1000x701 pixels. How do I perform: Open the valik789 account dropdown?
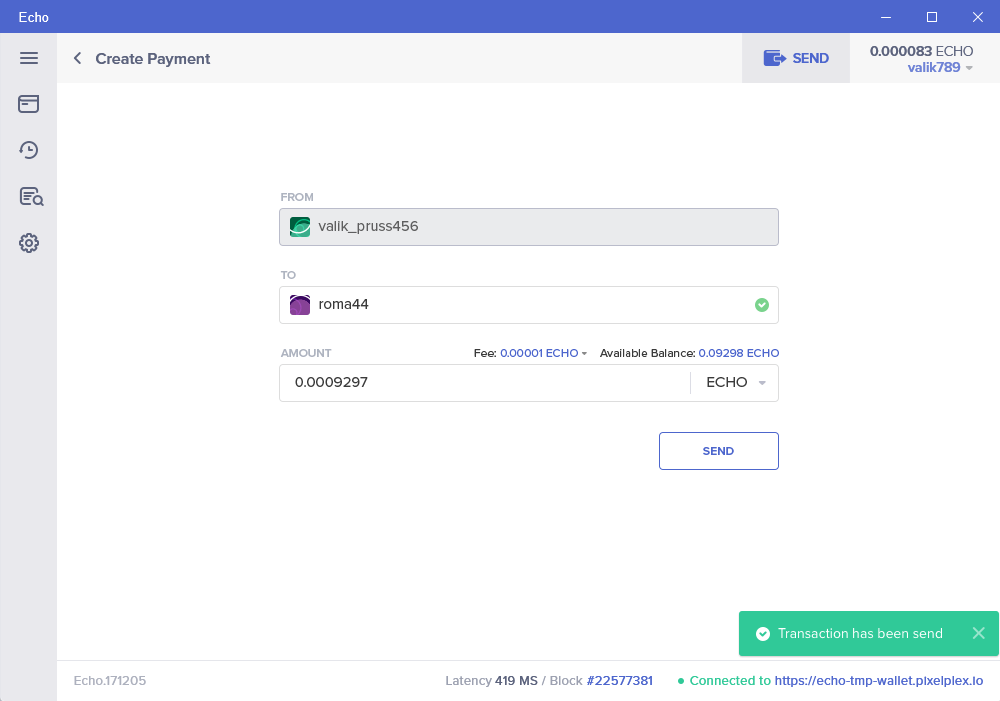(940, 68)
